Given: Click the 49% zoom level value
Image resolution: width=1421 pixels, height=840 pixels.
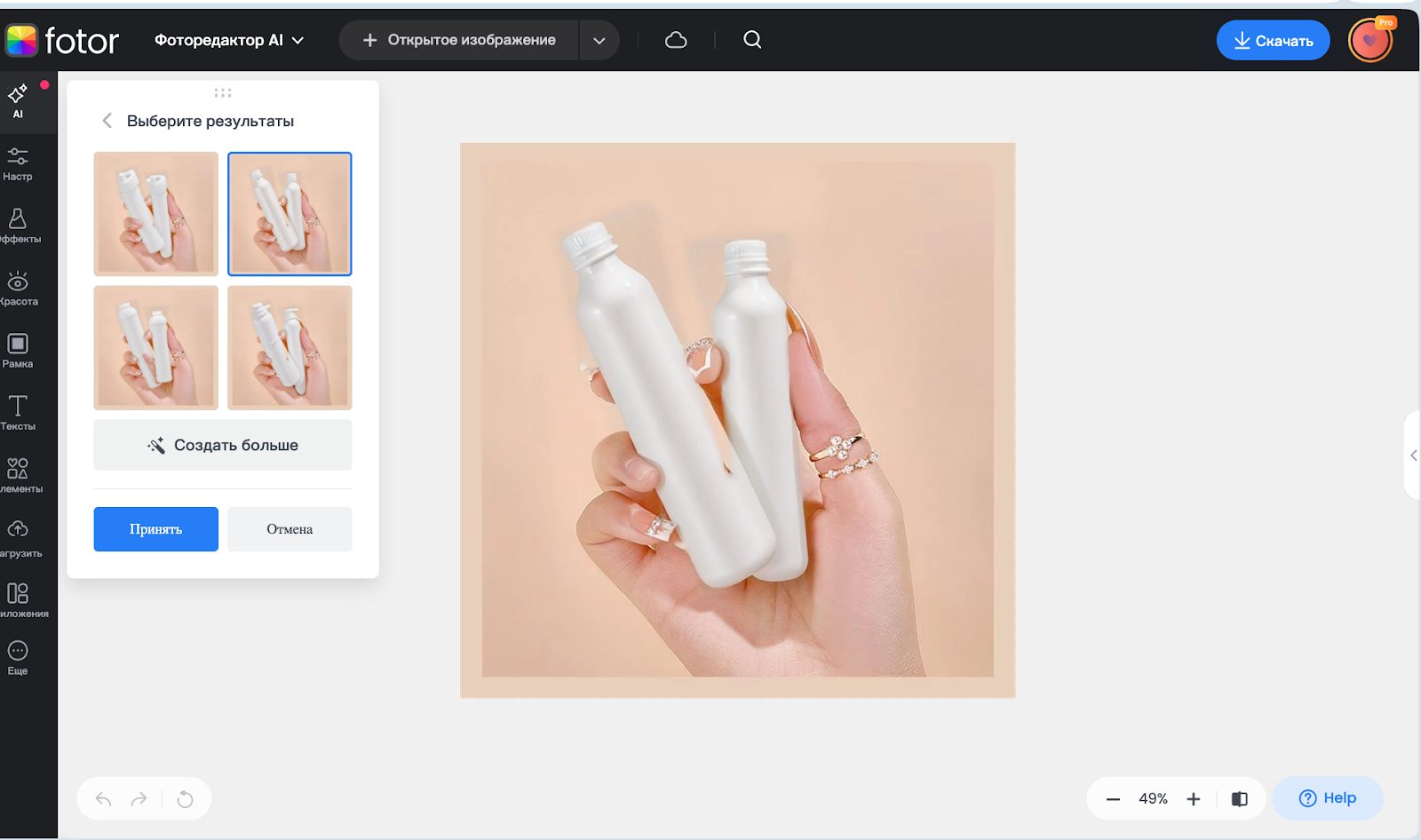Looking at the screenshot, I should 1153,799.
